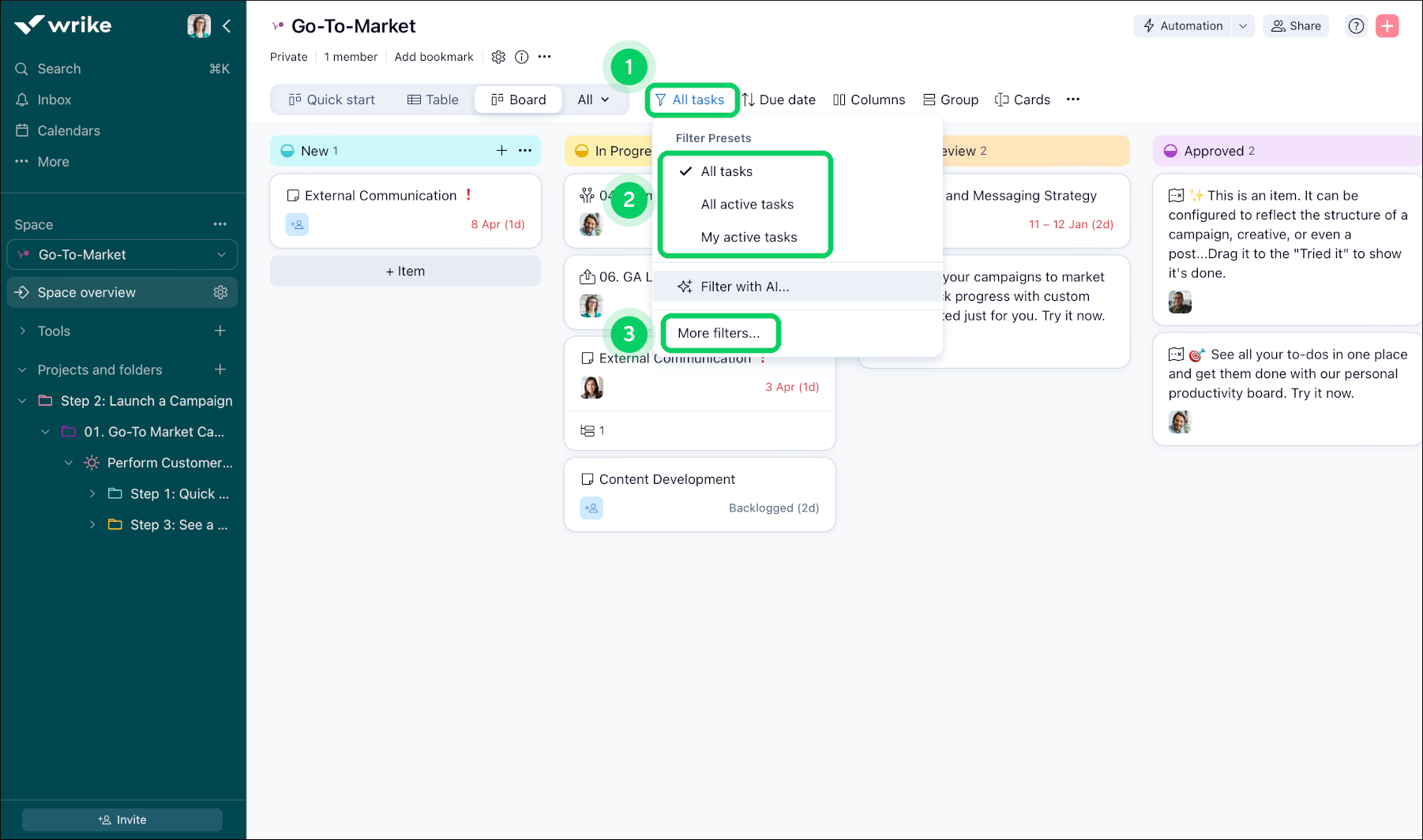Click the Invite button at sidebar bottom
This screenshot has height=840, width=1423.
[x=122, y=819]
